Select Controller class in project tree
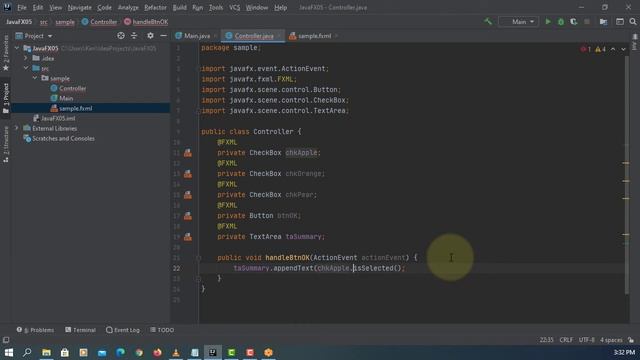The image size is (640, 360). pos(68,88)
